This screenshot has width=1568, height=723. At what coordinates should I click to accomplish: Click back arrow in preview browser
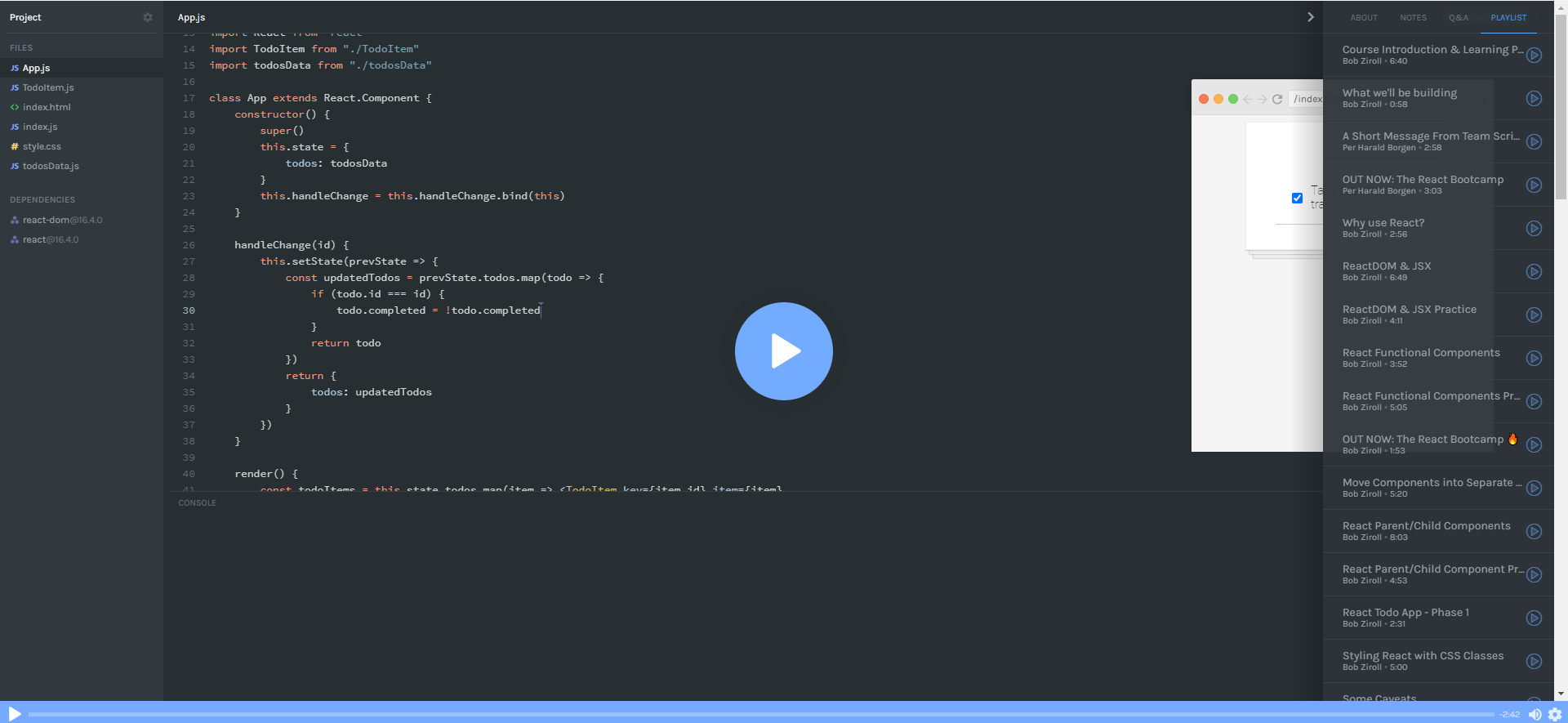click(1247, 99)
